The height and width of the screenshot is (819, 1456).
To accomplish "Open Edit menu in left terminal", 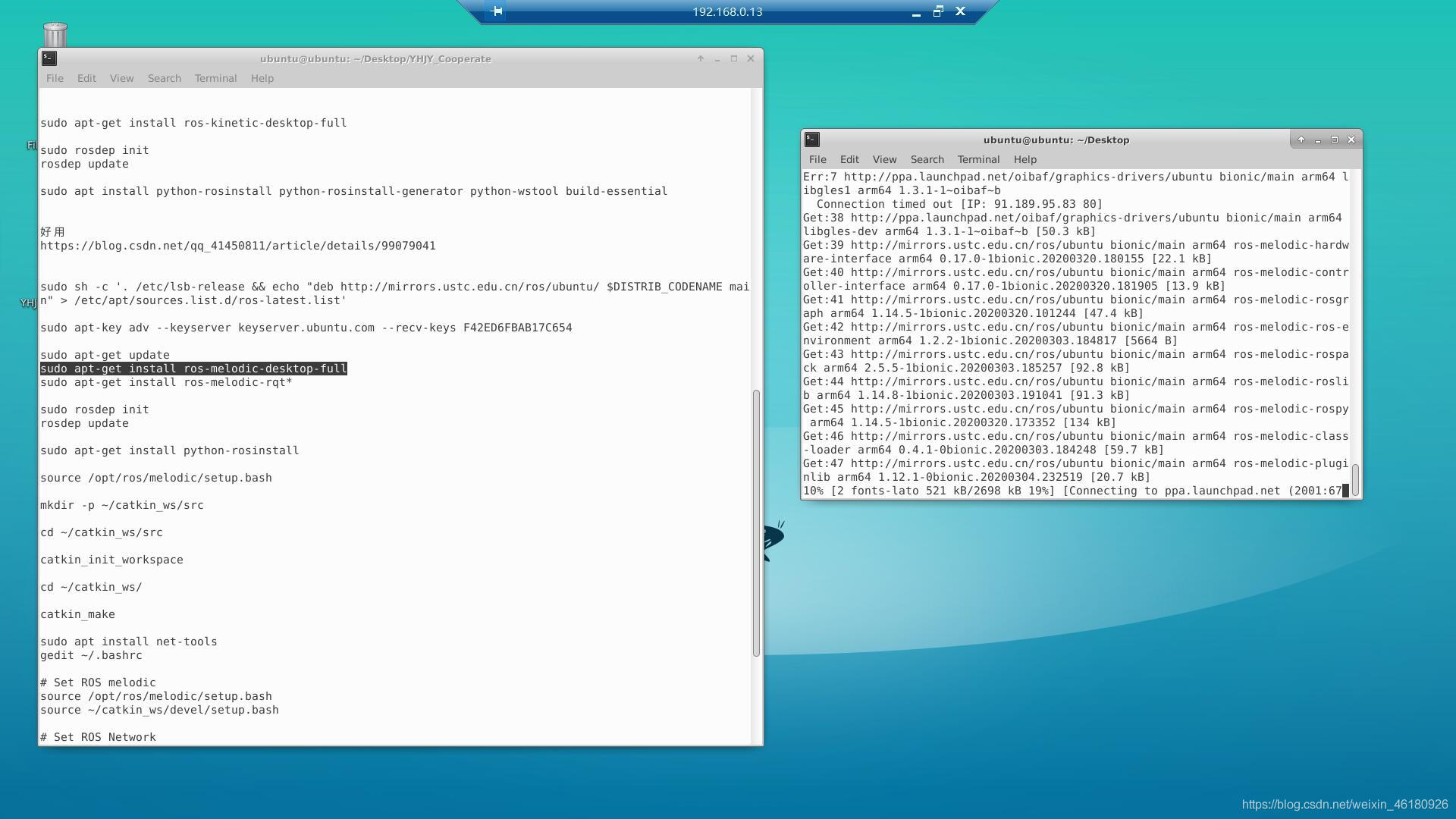I will 86,78.
